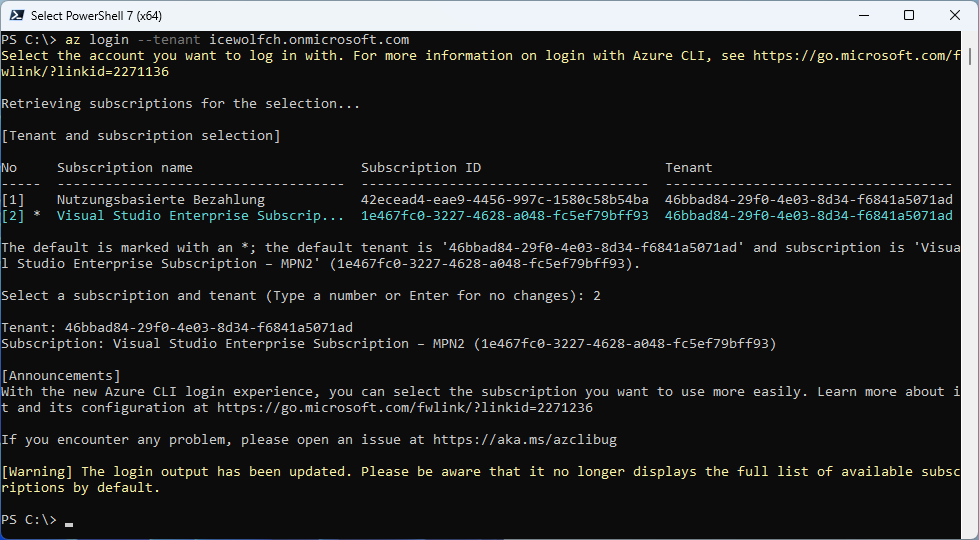Click the icewolfch.onmicrosoft.com tenant argument

pyautogui.click(x=308, y=40)
